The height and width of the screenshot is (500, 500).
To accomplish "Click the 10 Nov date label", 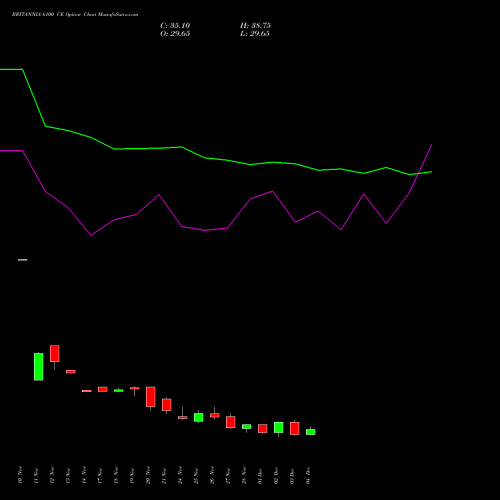I will click(x=20, y=475).
